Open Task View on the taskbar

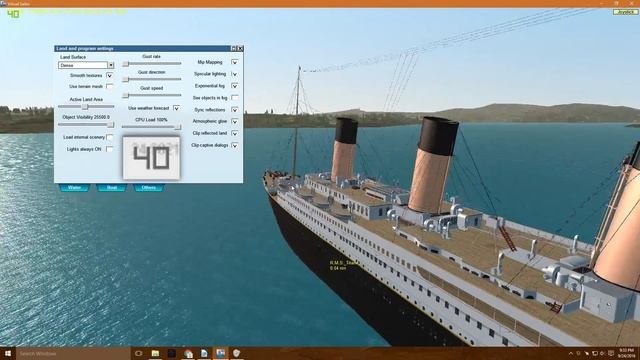(139, 353)
